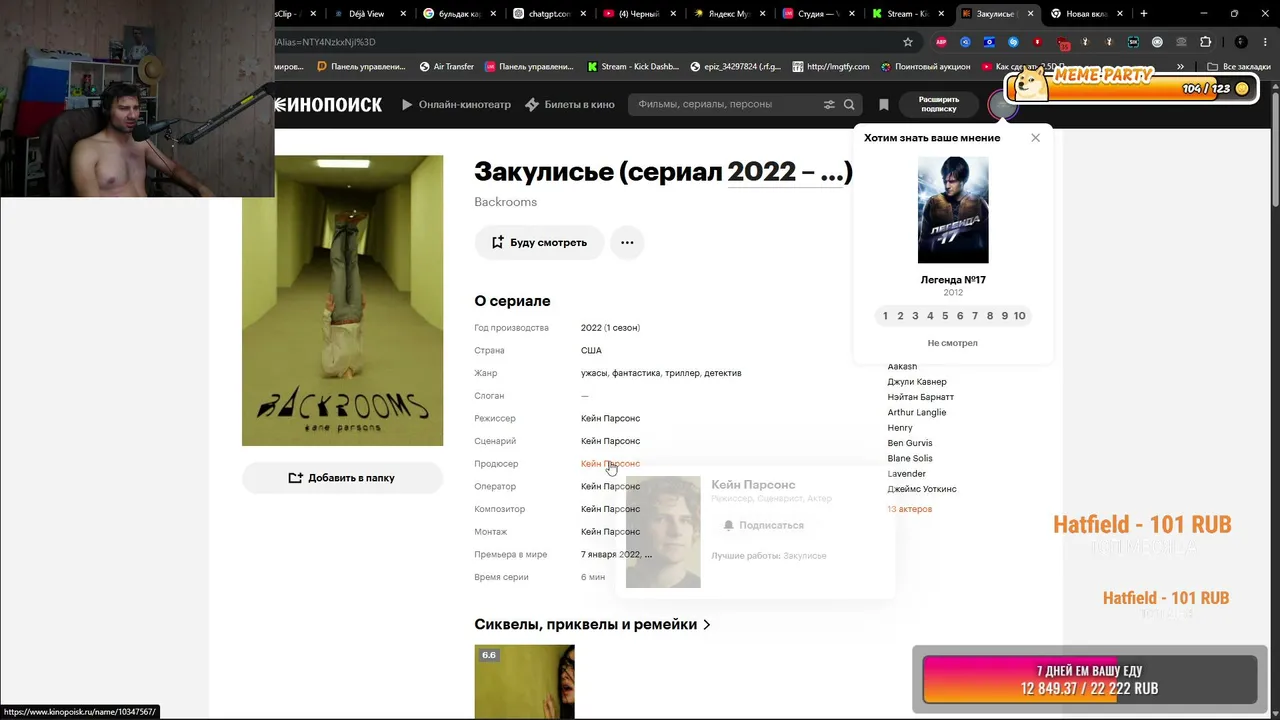Expand Сиквелы, приквелы и ремейки section
This screenshot has width=1280, height=720.
click(593, 624)
